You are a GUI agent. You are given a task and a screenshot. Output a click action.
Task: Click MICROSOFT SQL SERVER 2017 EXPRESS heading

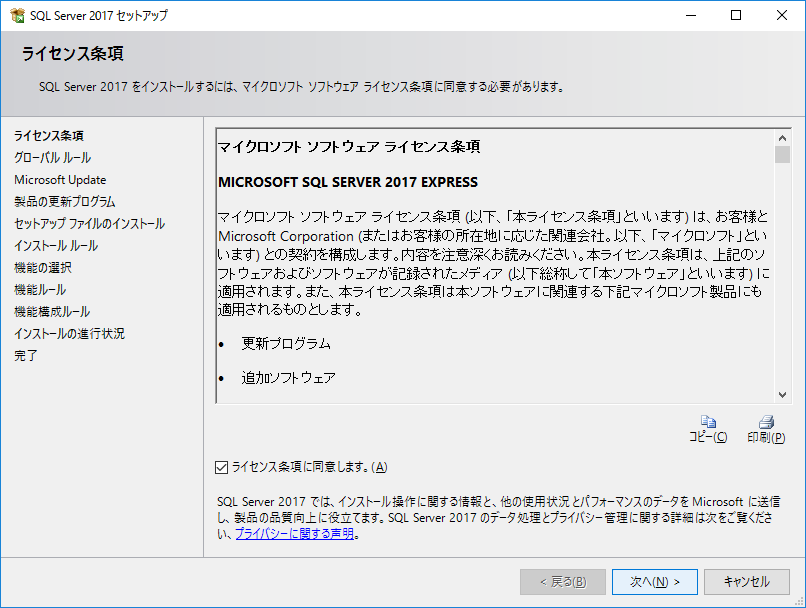(348, 182)
